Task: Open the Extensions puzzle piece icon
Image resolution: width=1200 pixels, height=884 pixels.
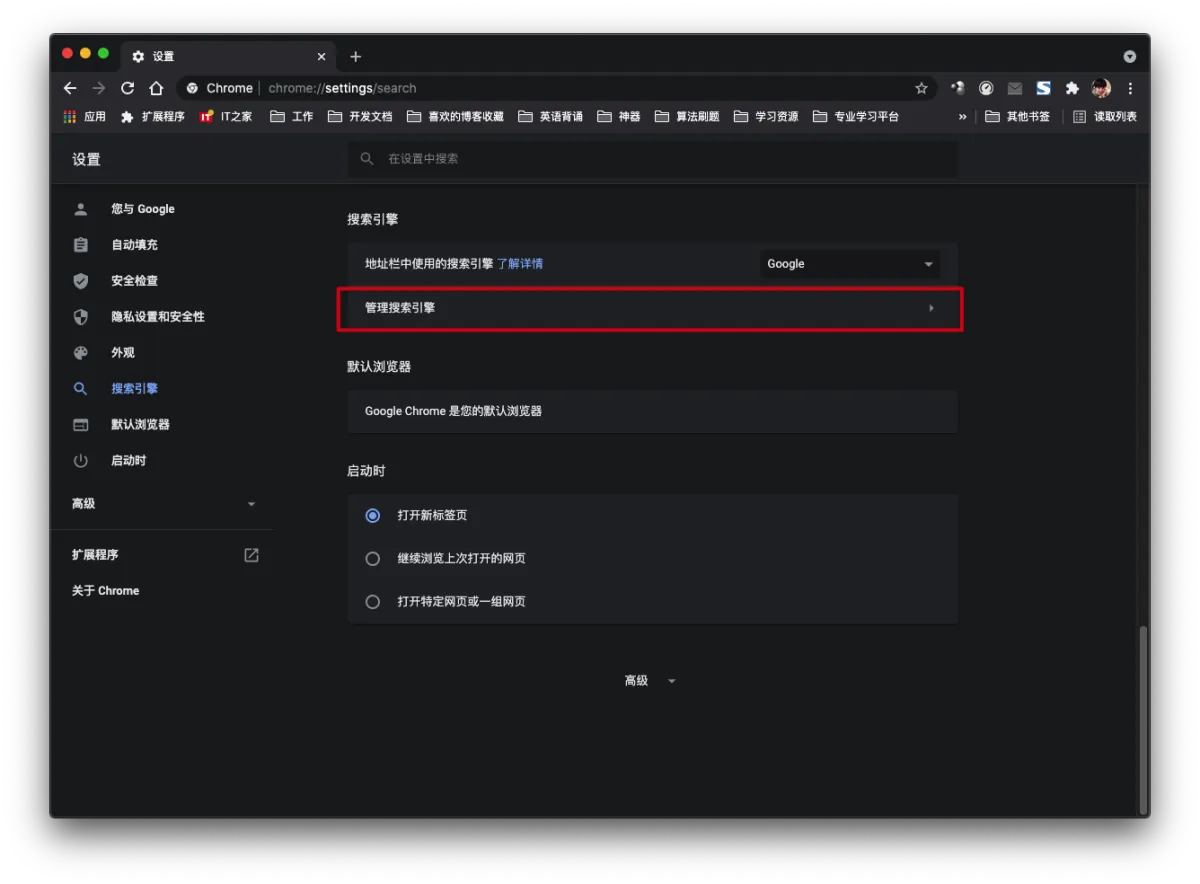Action: (x=1072, y=88)
